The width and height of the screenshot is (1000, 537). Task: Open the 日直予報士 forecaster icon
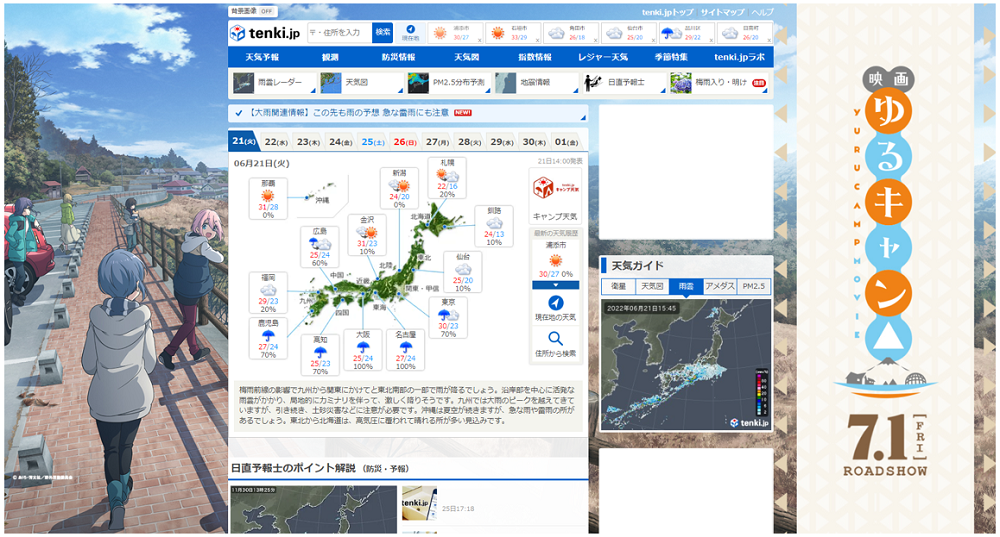[x=593, y=82]
